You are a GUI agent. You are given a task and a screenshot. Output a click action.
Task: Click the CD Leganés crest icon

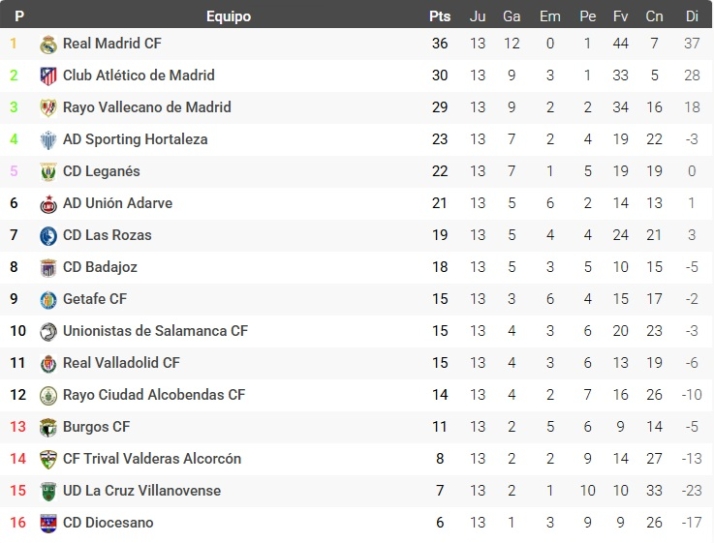click(48, 172)
